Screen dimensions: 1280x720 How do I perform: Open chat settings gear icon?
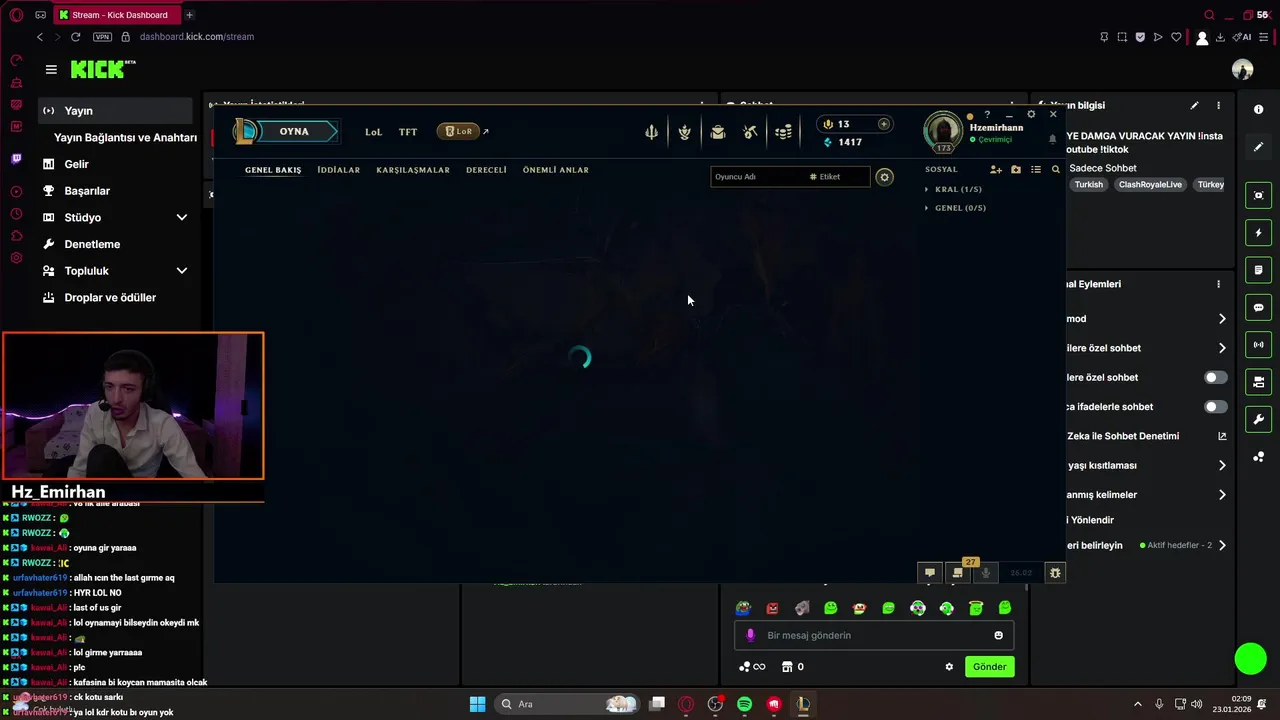[949, 667]
